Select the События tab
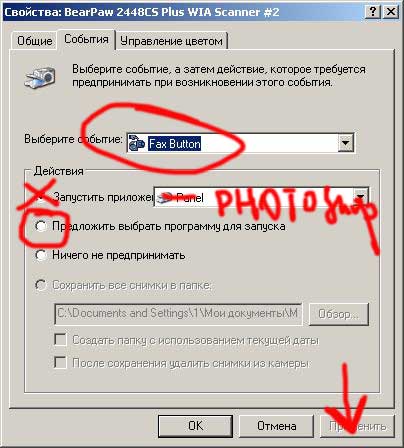The image size is (404, 448). (x=86, y=39)
